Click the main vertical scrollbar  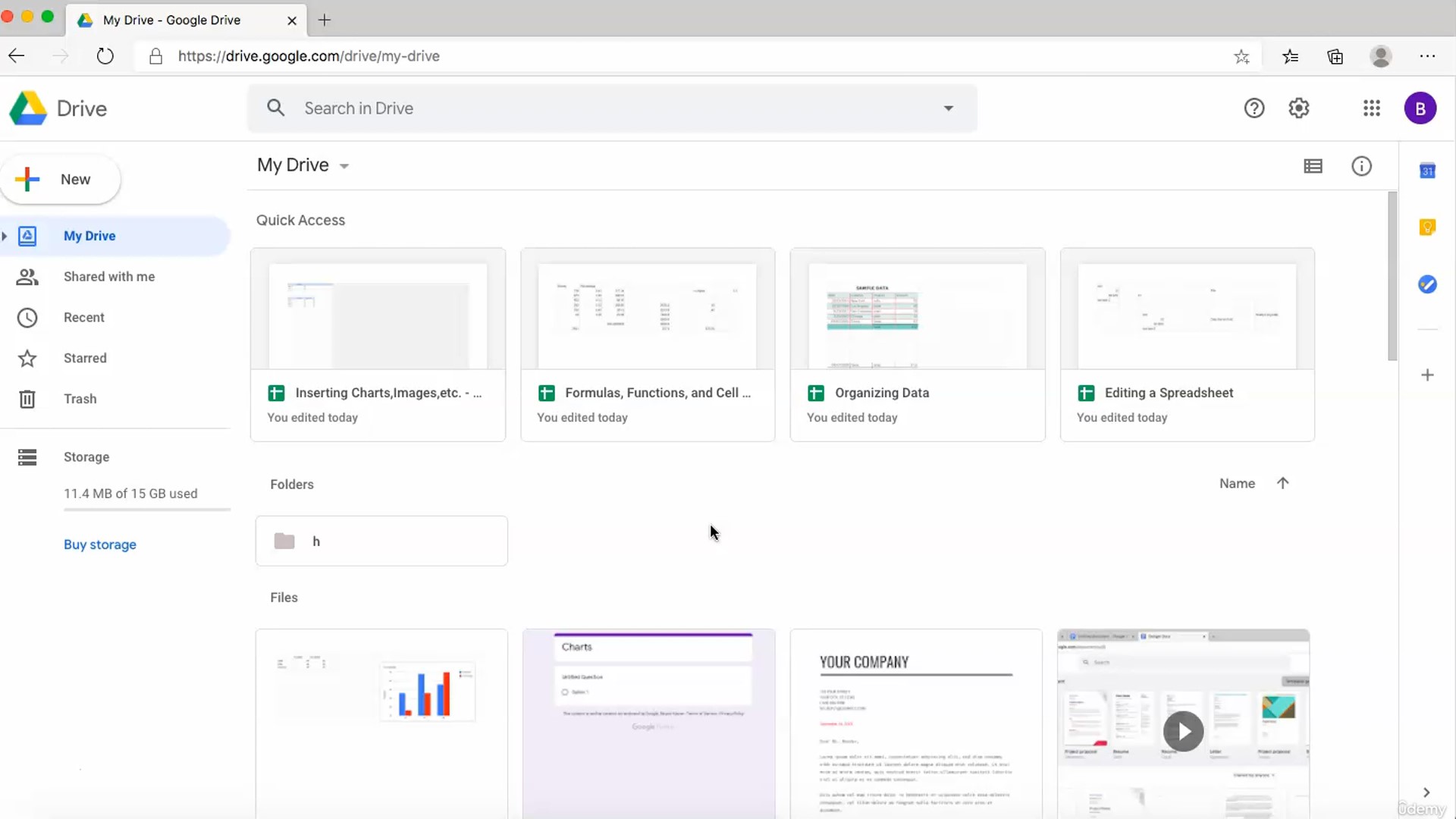(x=1392, y=277)
